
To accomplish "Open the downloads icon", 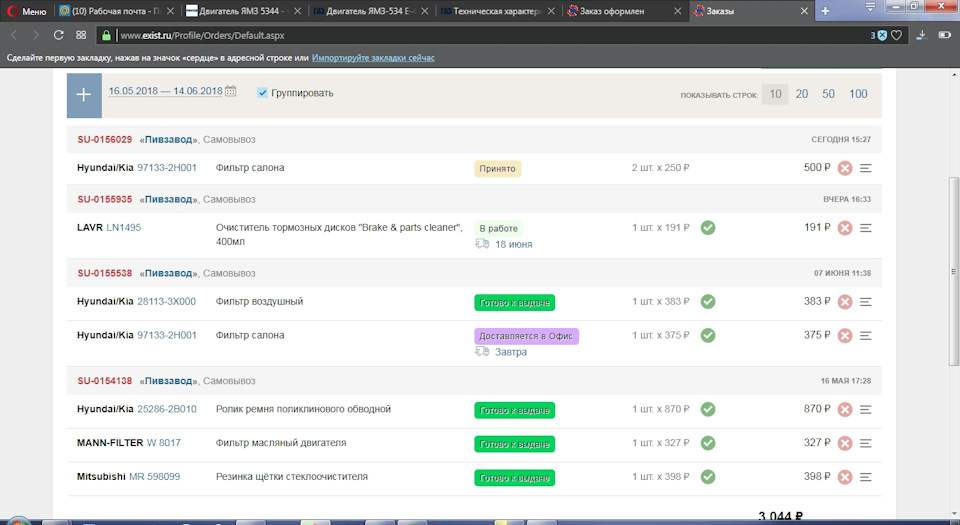I will pyautogui.click(x=921, y=35).
